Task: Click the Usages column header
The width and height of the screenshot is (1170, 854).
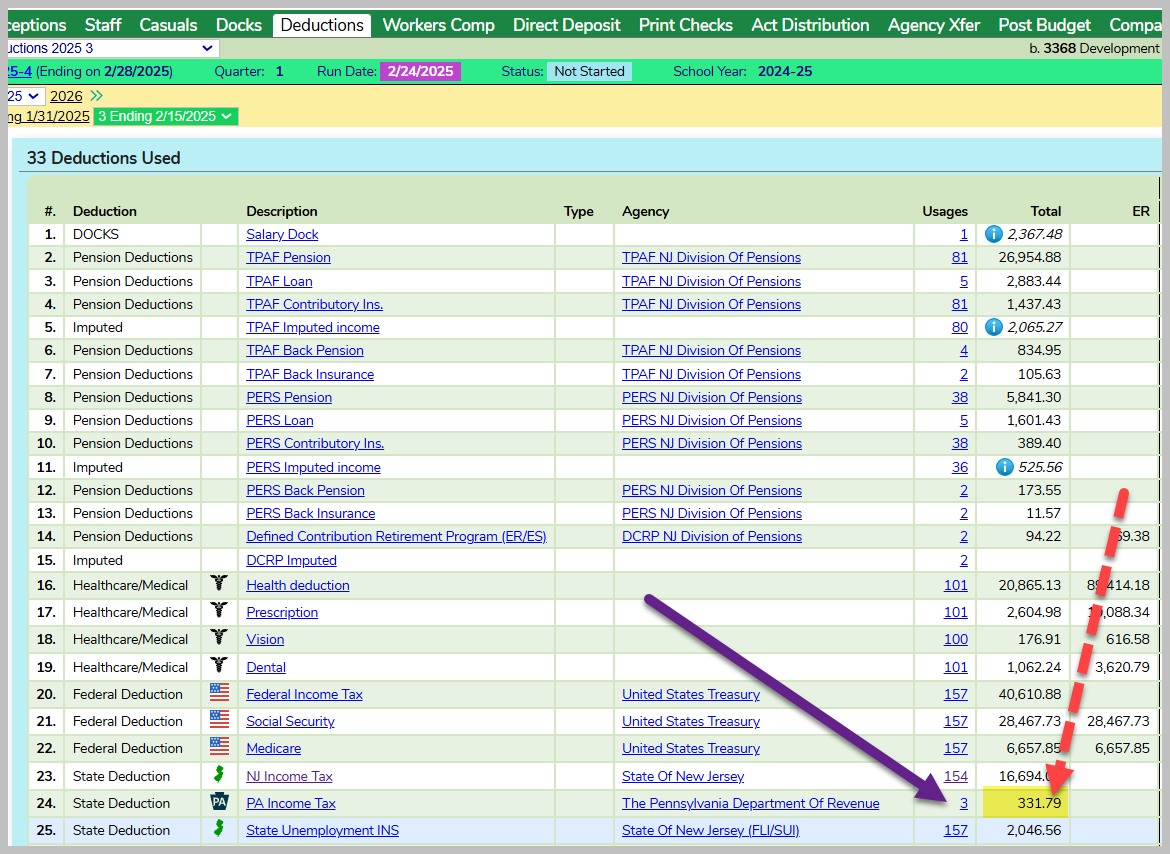Action: (945, 211)
